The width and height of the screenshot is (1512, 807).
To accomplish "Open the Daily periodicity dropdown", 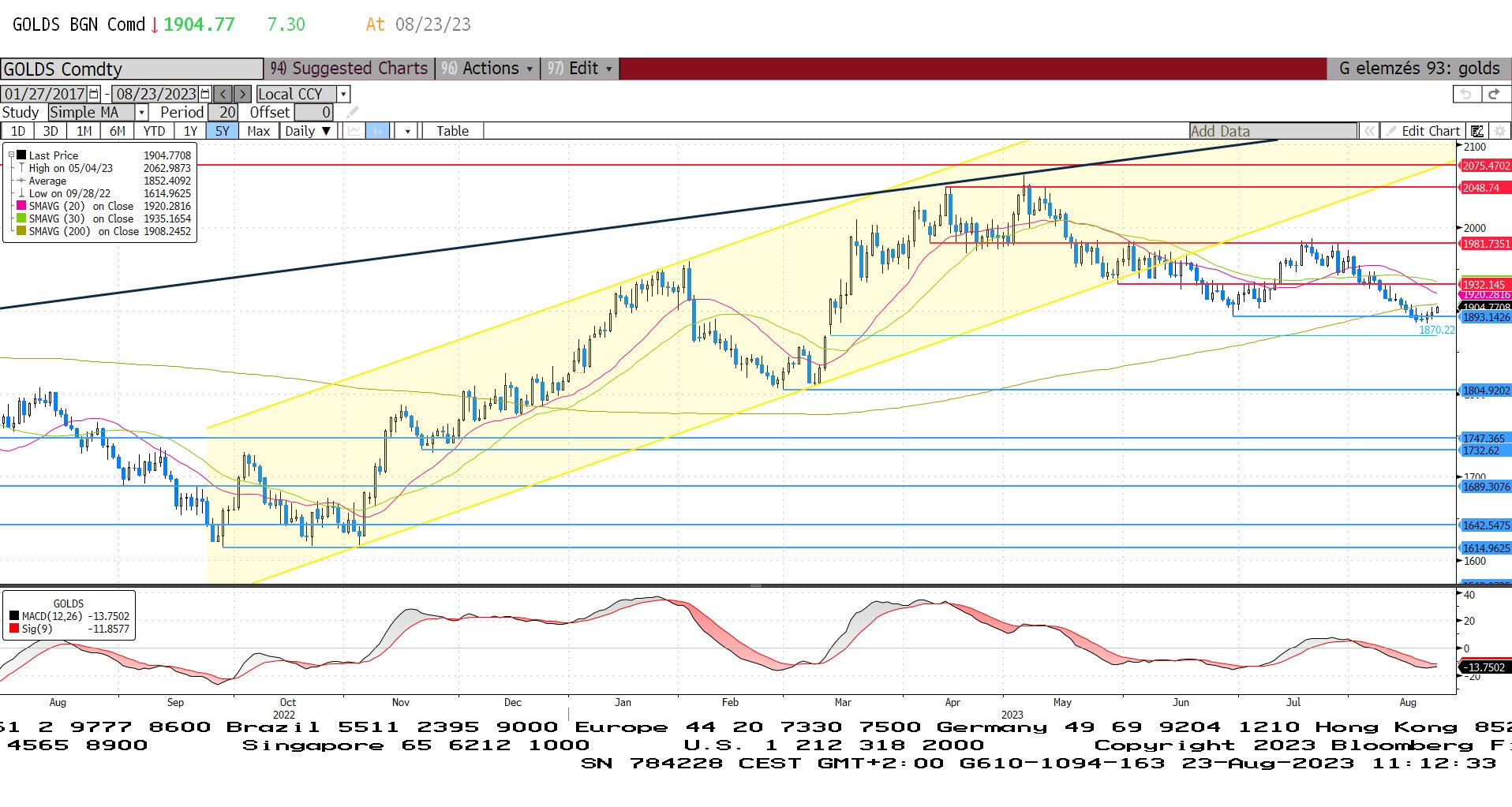I will point(309,131).
